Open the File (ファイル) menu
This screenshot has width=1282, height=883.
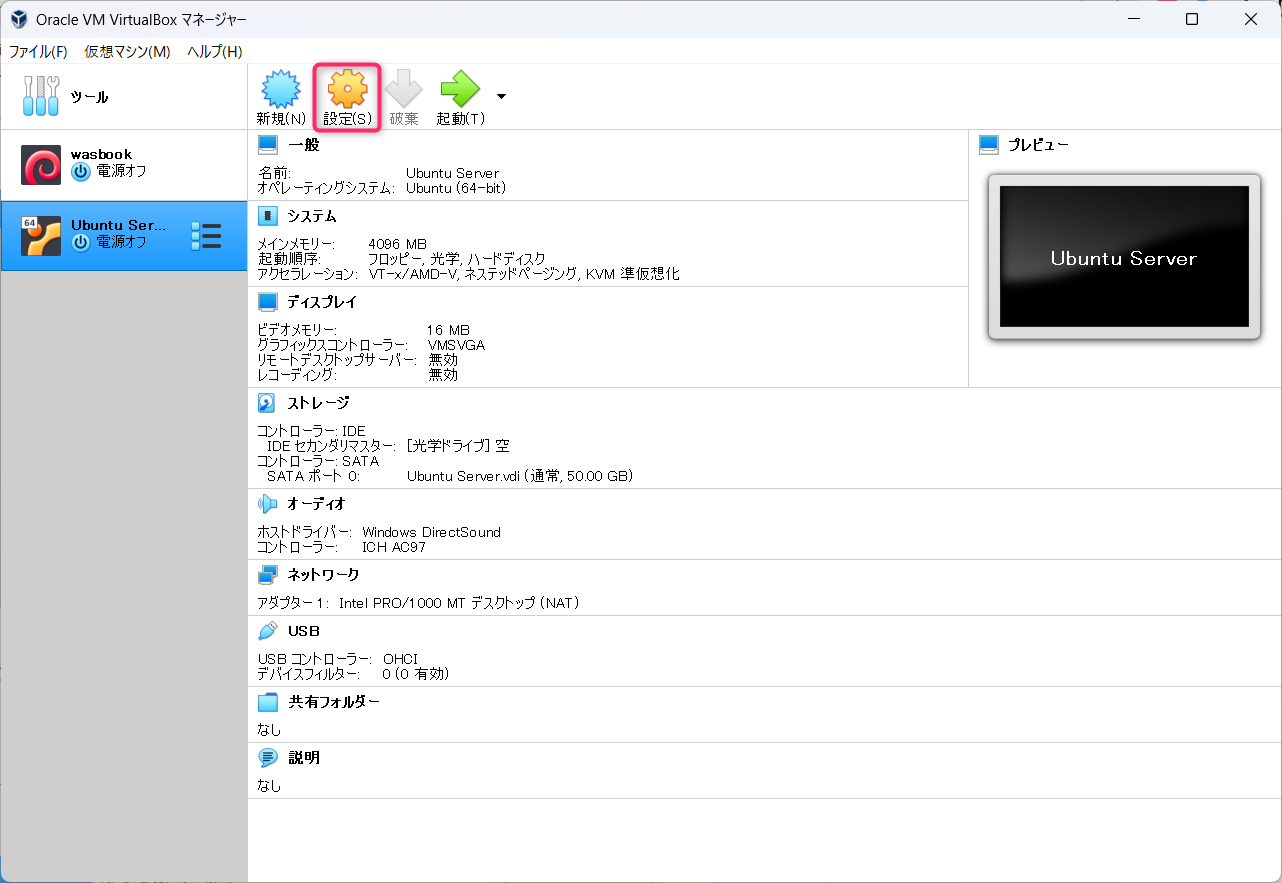pos(38,51)
